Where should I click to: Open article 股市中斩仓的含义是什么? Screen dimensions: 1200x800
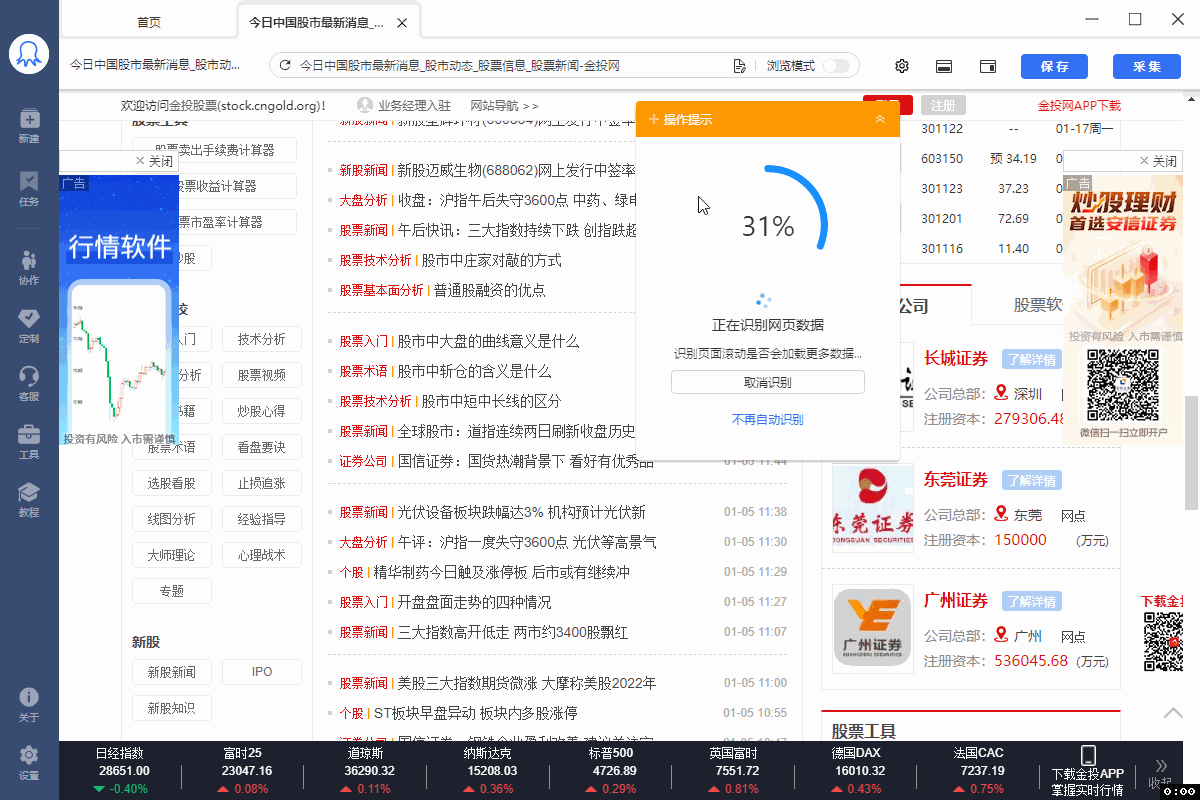[474, 371]
